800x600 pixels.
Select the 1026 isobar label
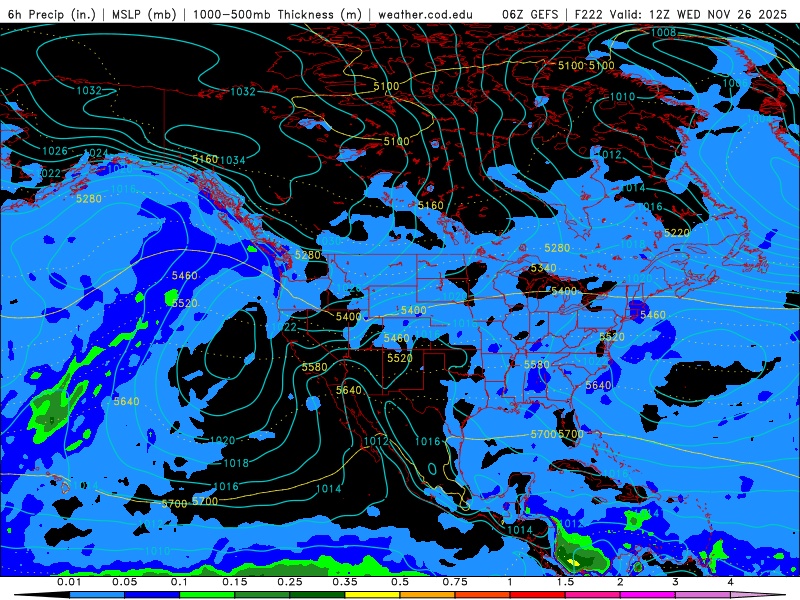pos(55,151)
